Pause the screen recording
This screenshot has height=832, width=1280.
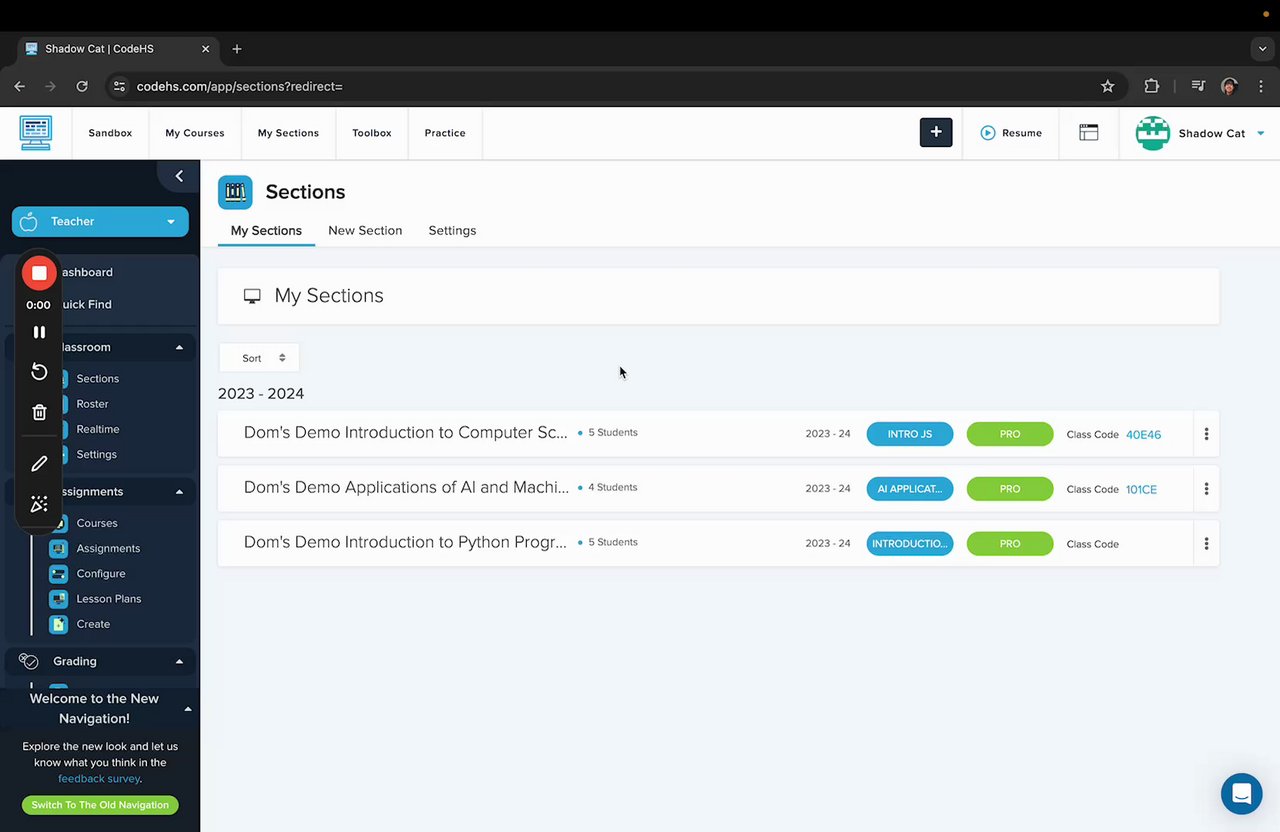pyautogui.click(x=39, y=332)
